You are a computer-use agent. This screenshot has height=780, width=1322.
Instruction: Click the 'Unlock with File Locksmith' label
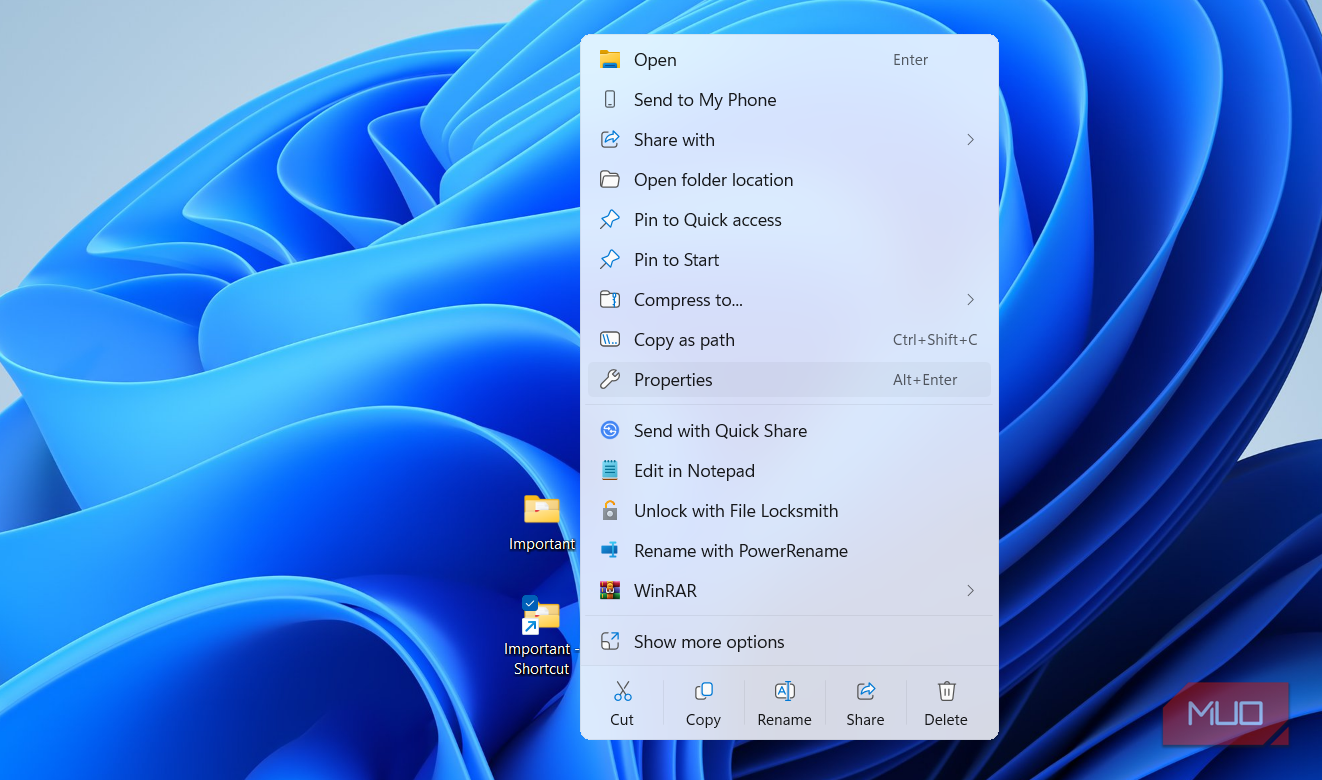(736, 511)
